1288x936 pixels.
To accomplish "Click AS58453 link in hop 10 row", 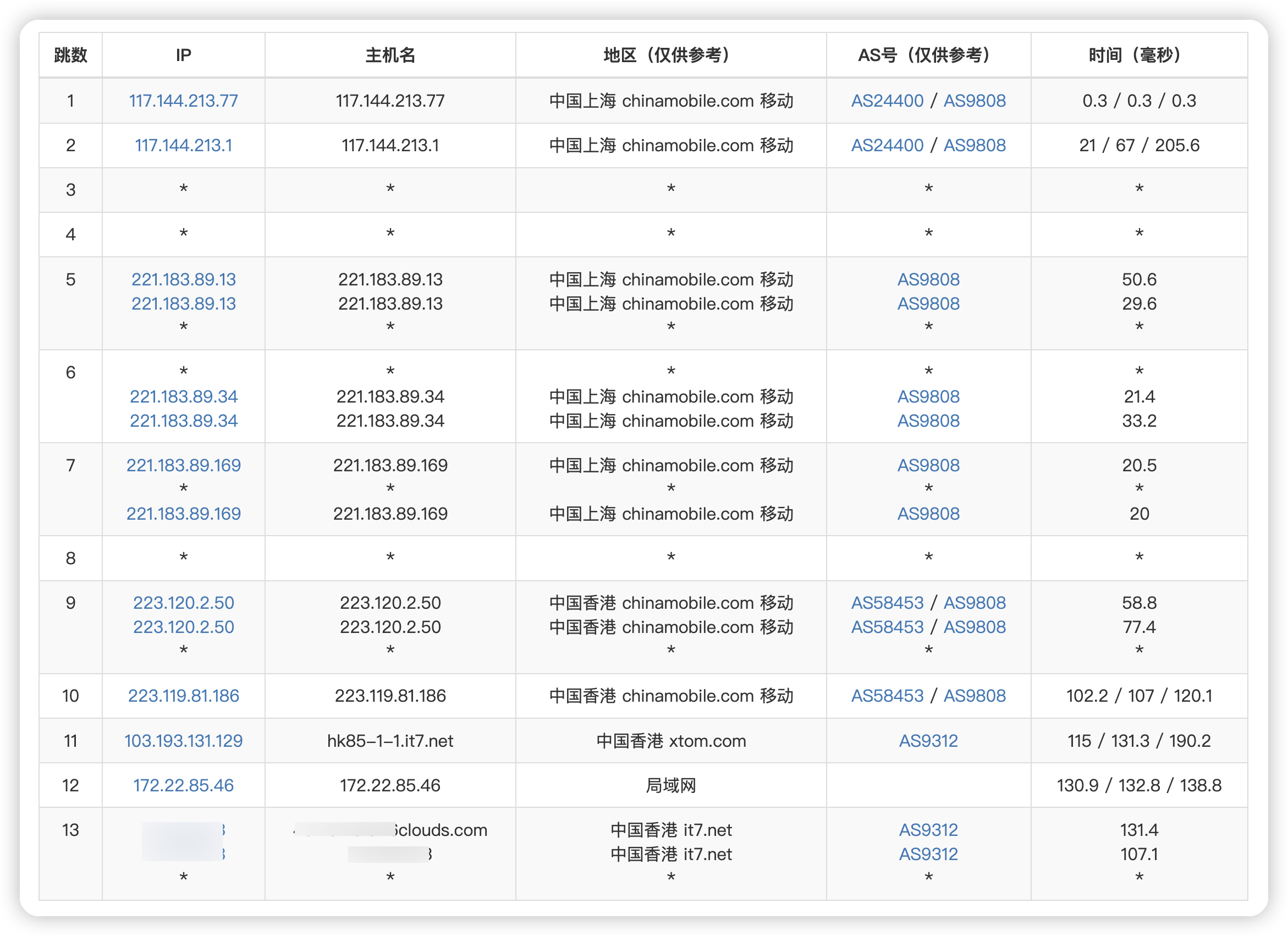I will pos(887,696).
